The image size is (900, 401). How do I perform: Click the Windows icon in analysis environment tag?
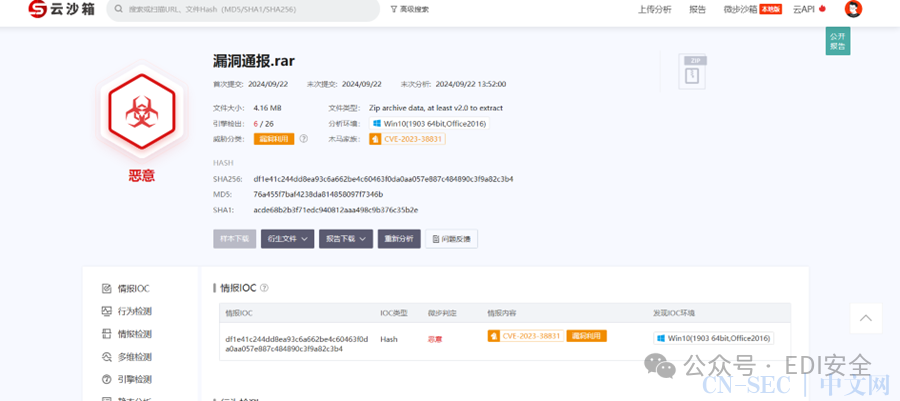point(377,123)
